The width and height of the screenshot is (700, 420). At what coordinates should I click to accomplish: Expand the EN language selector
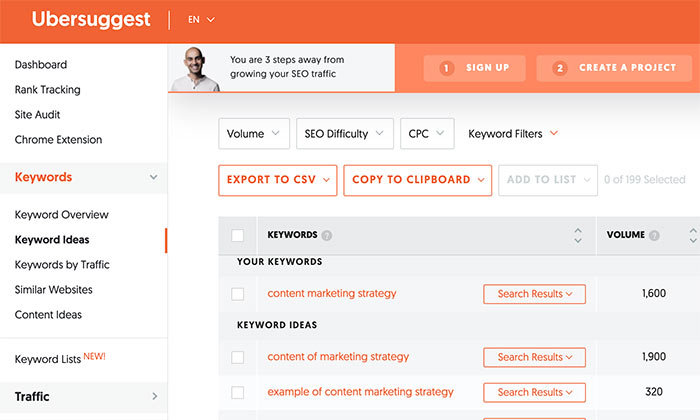pyautogui.click(x=201, y=20)
